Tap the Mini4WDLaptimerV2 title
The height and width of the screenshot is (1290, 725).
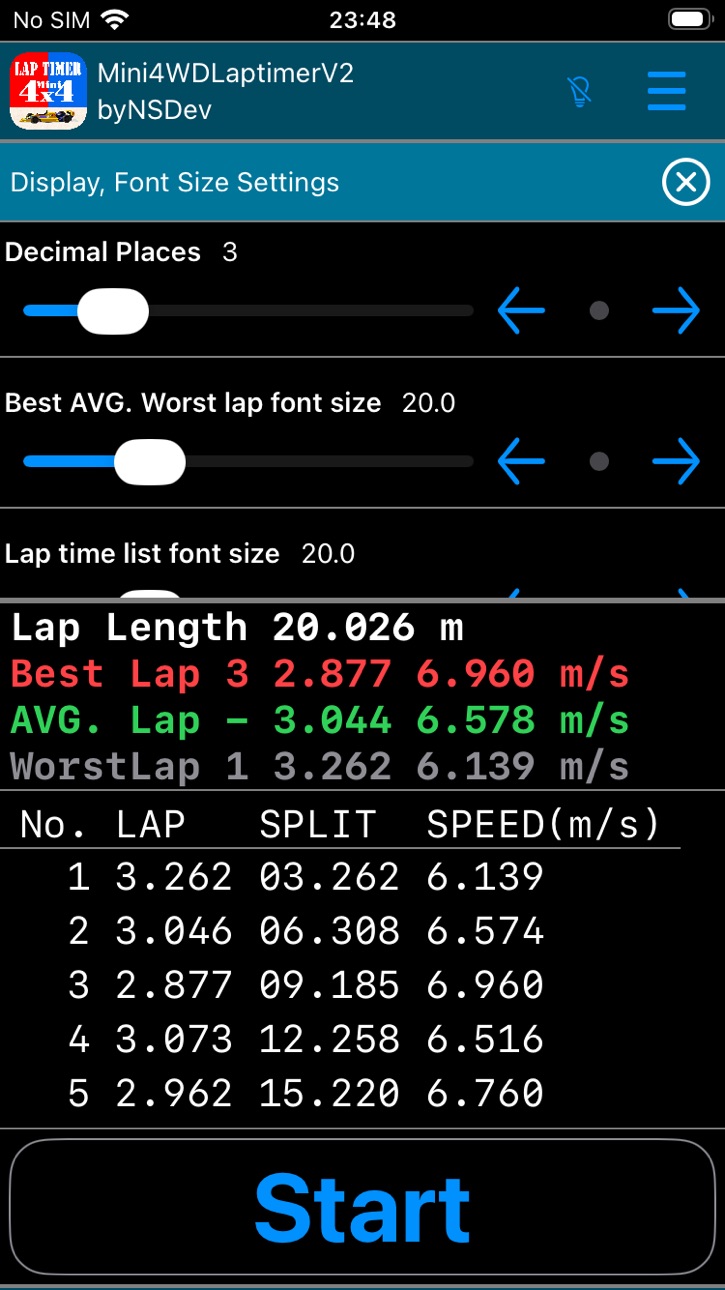coord(226,73)
